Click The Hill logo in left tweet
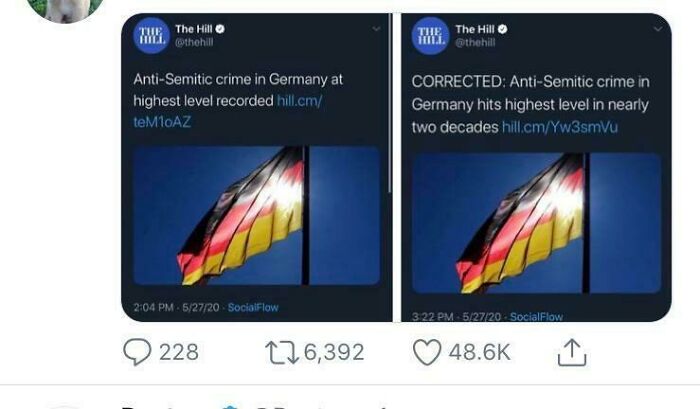This screenshot has height=409, width=700. point(151,37)
